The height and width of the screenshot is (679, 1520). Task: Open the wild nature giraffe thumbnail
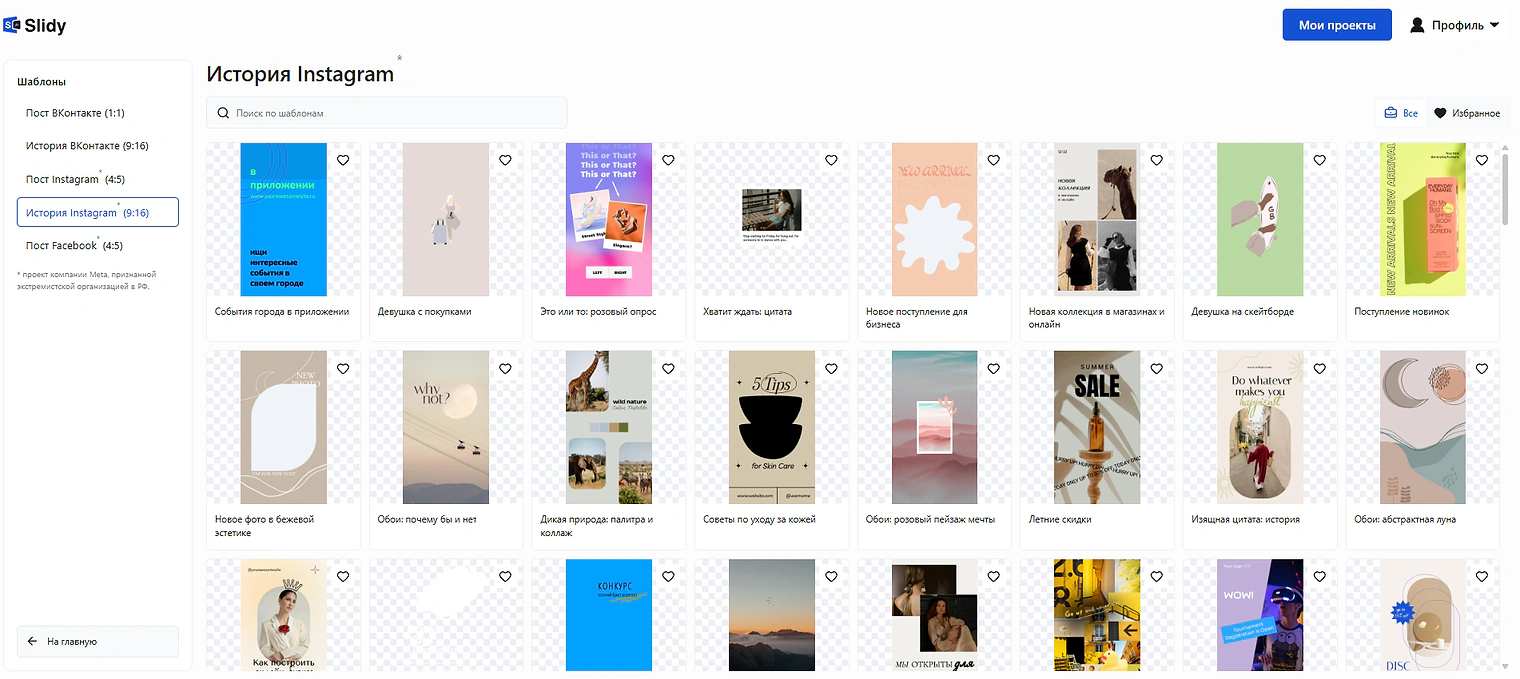point(609,427)
